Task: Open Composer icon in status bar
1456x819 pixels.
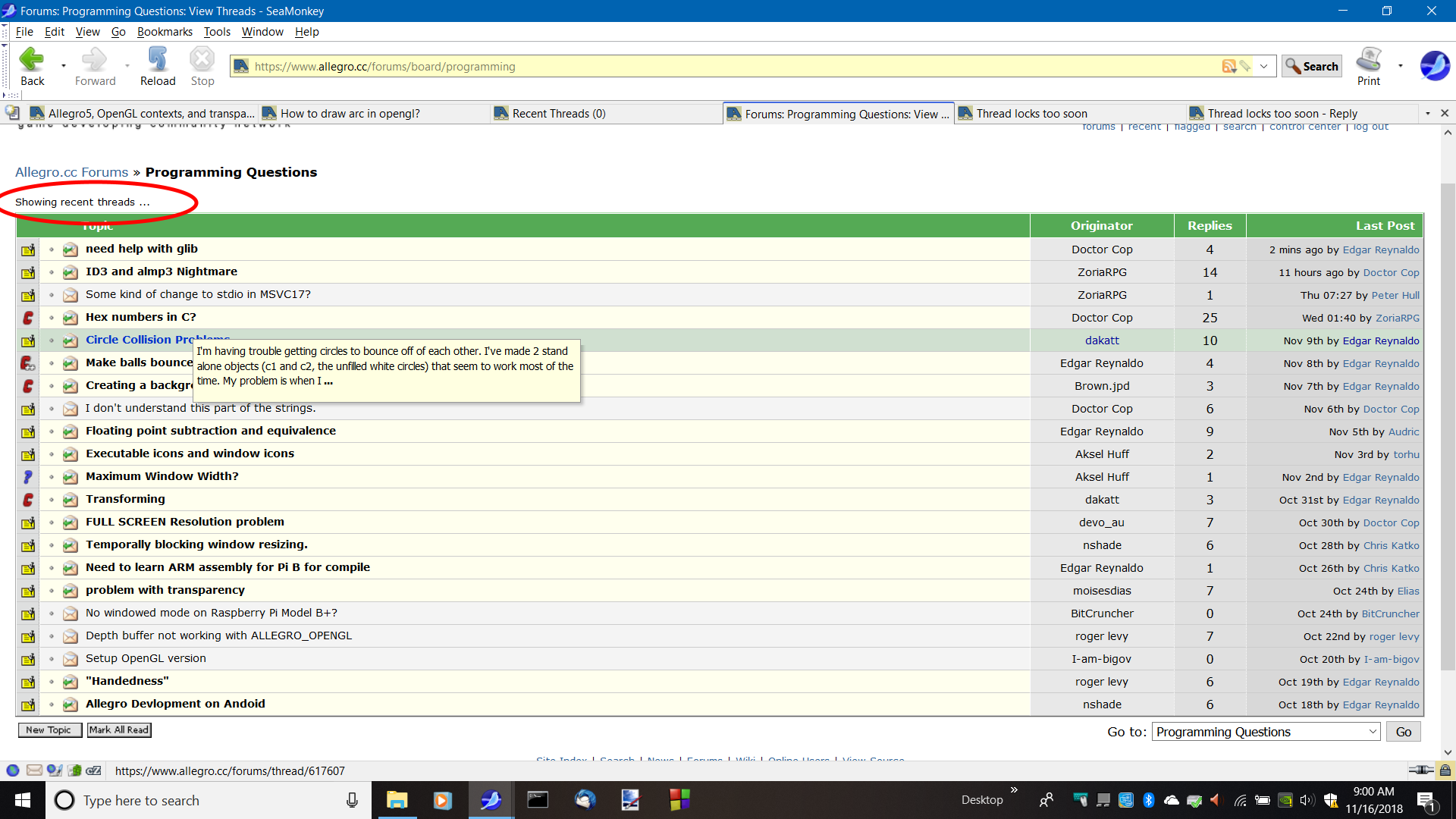Action: point(54,770)
